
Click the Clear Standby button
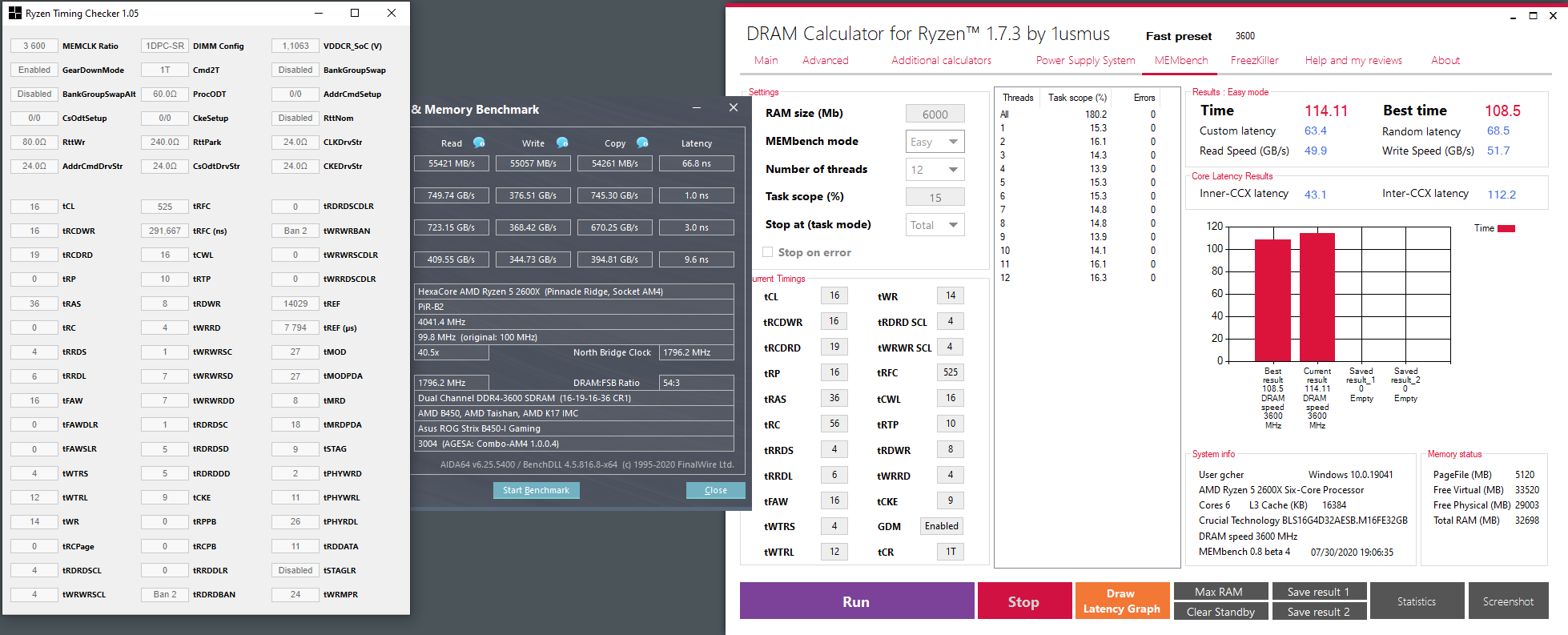click(1220, 612)
